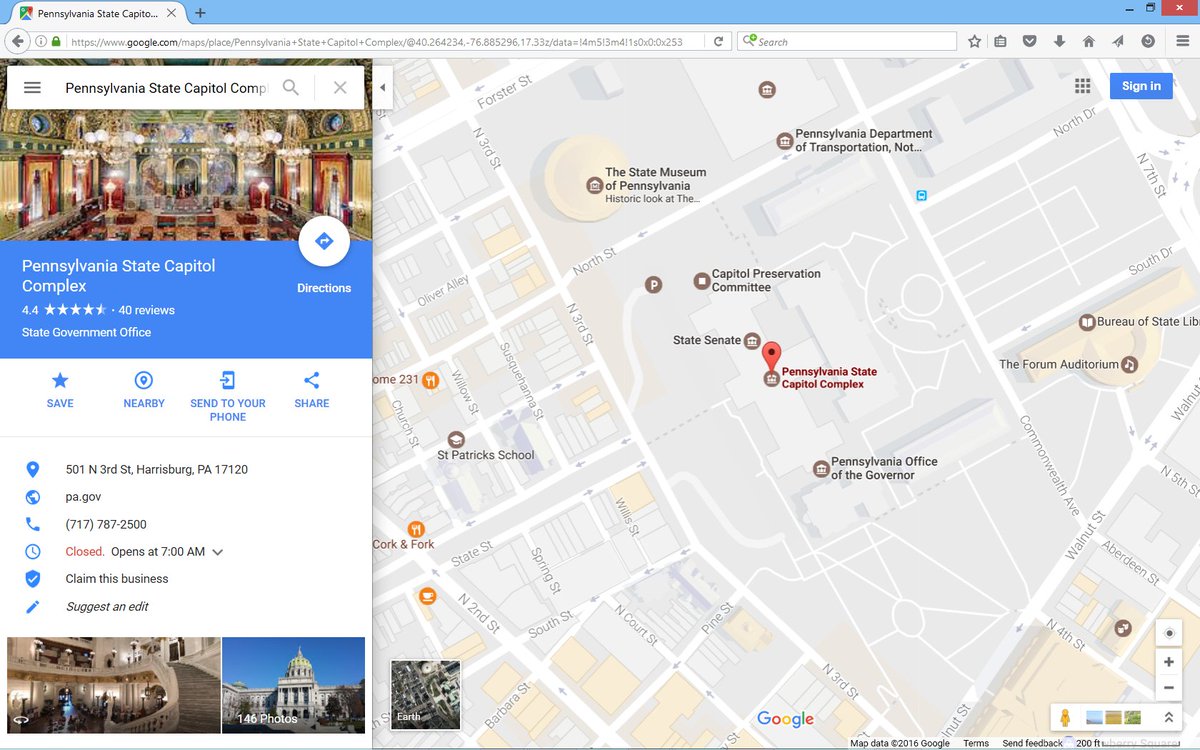Click Cork & Fork restaurant marker
Screen dimensions: 1200x750
point(416,529)
